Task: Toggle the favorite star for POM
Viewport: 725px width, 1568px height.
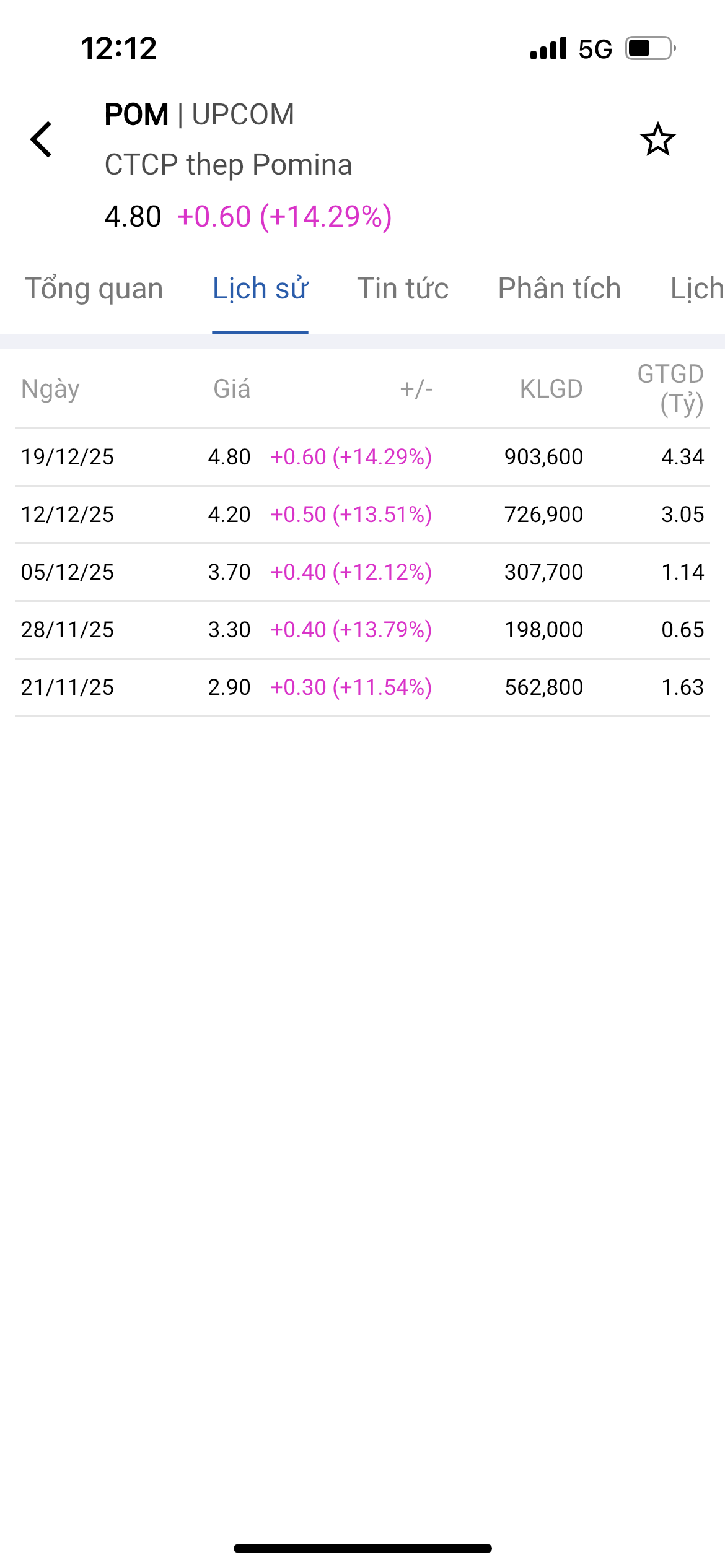Action: [657, 139]
